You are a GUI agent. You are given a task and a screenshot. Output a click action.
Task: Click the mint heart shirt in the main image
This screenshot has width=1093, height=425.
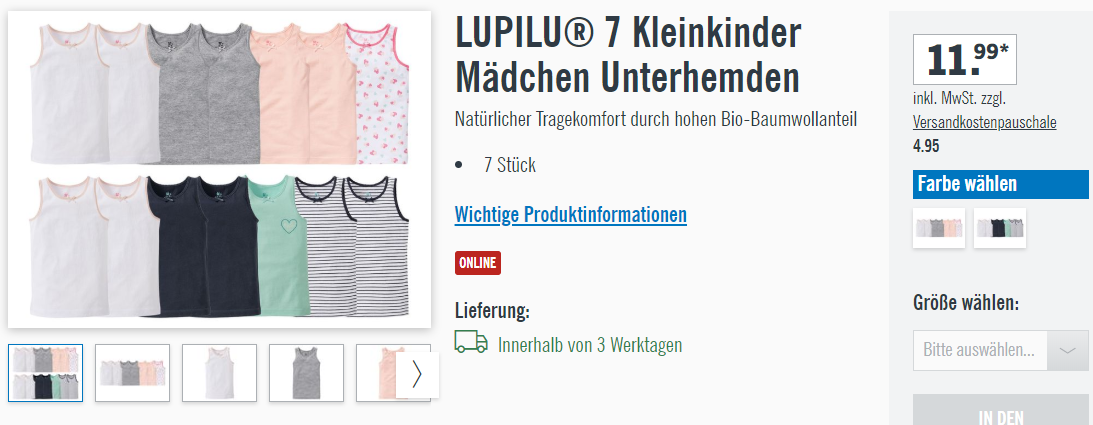(x=277, y=247)
